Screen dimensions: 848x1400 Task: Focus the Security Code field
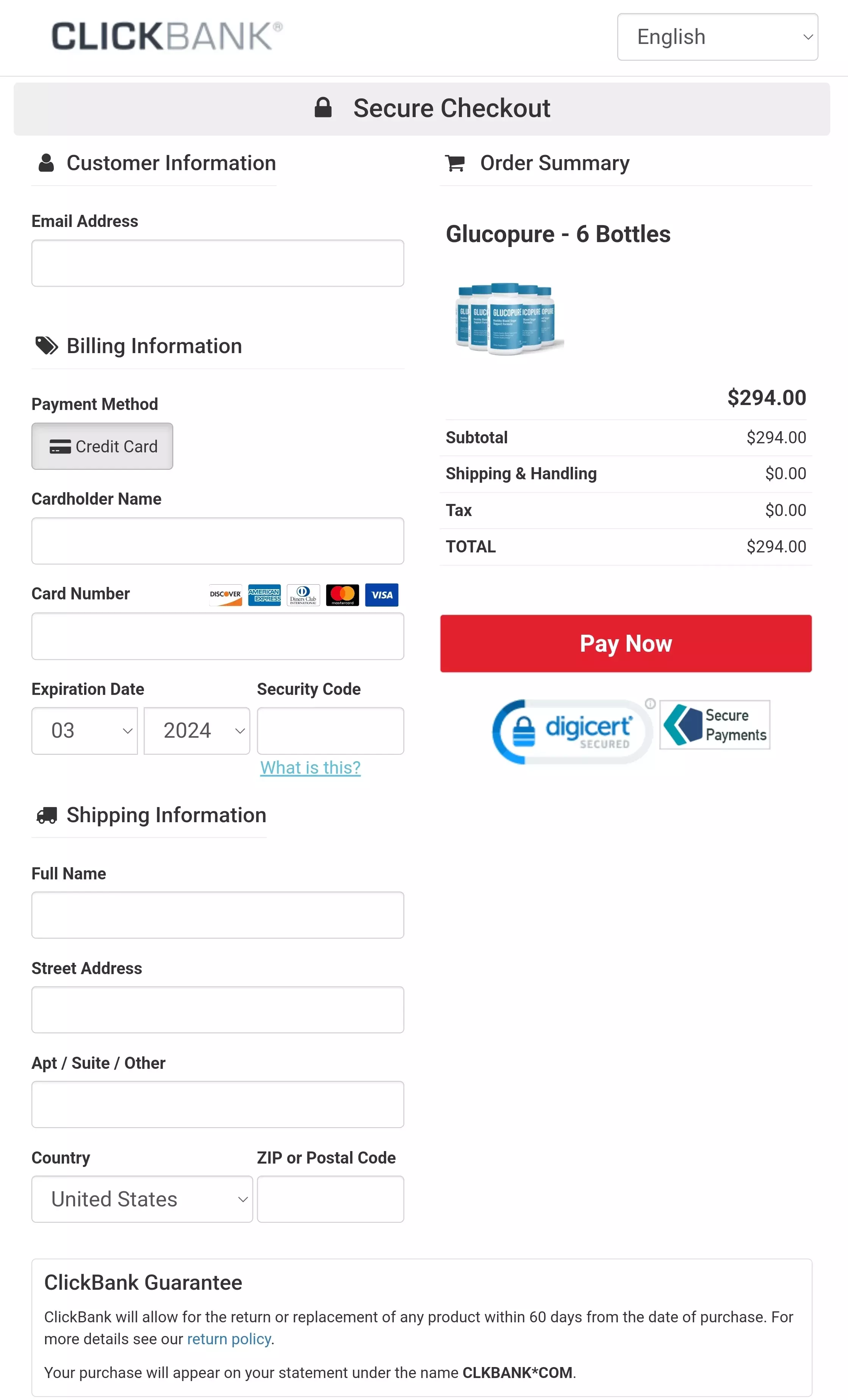click(x=330, y=731)
